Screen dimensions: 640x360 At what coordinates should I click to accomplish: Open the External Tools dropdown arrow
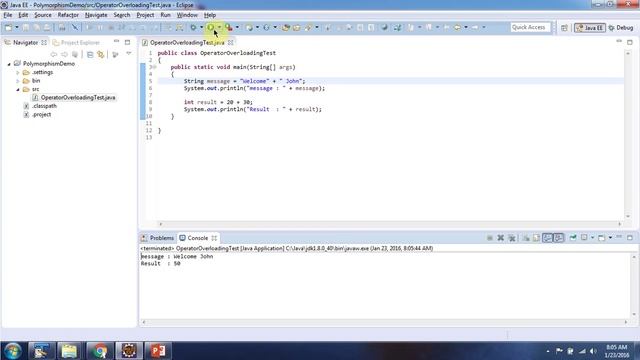click(x=237, y=27)
